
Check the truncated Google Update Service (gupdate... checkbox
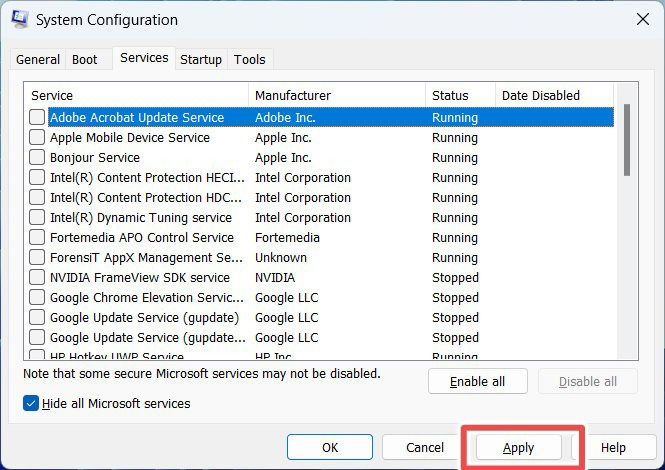tap(37, 337)
